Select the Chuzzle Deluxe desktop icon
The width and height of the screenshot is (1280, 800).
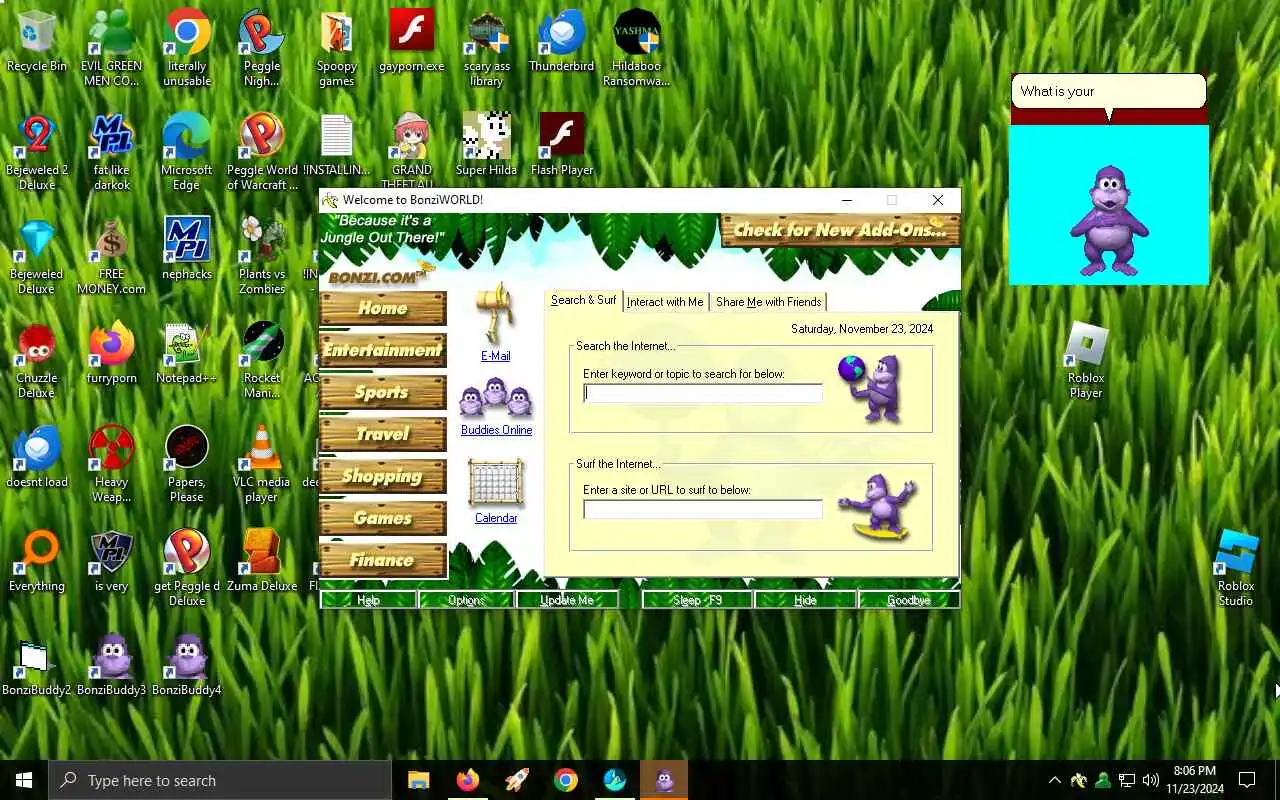pos(37,360)
